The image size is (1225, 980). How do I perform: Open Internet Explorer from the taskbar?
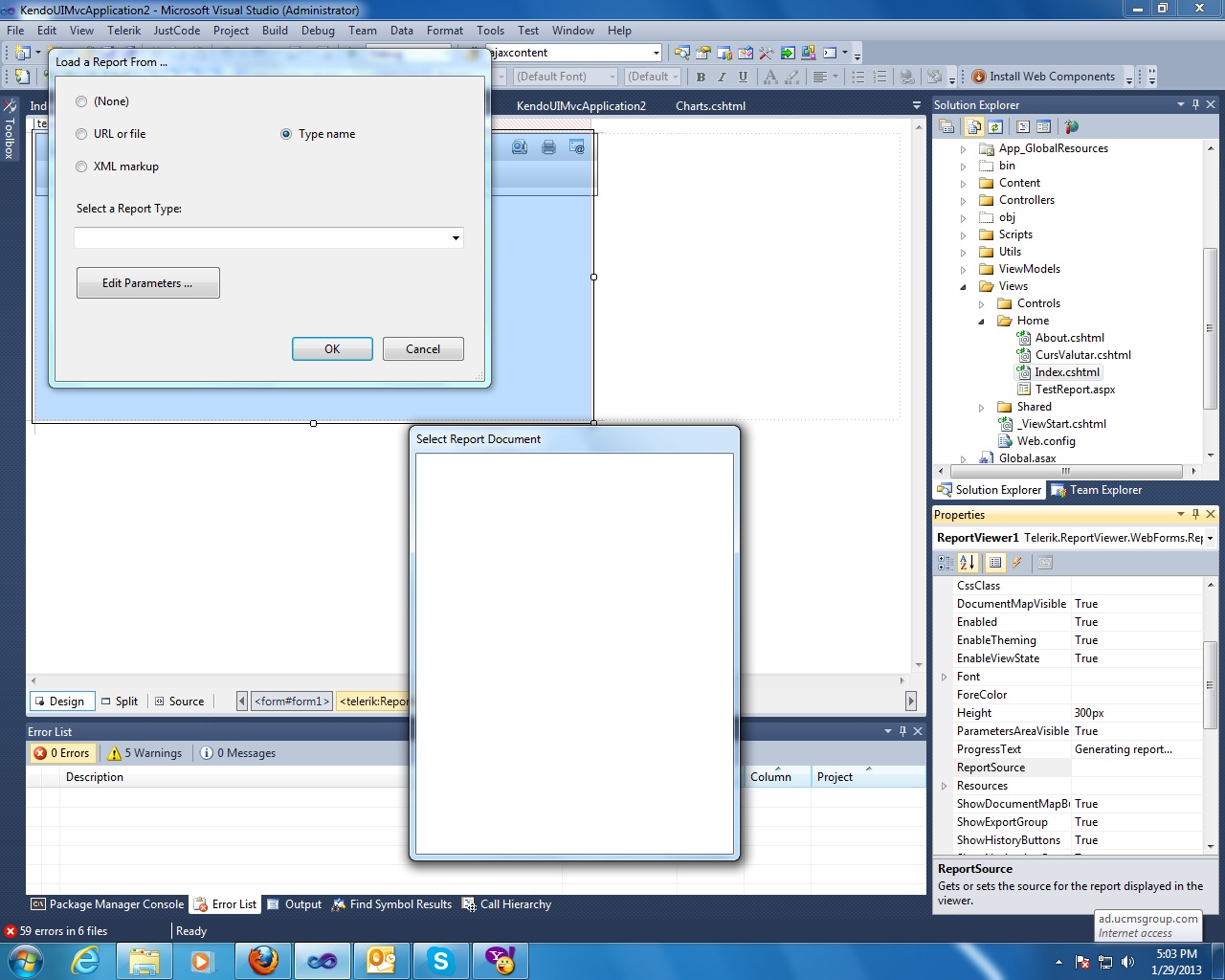[x=86, y=960]
